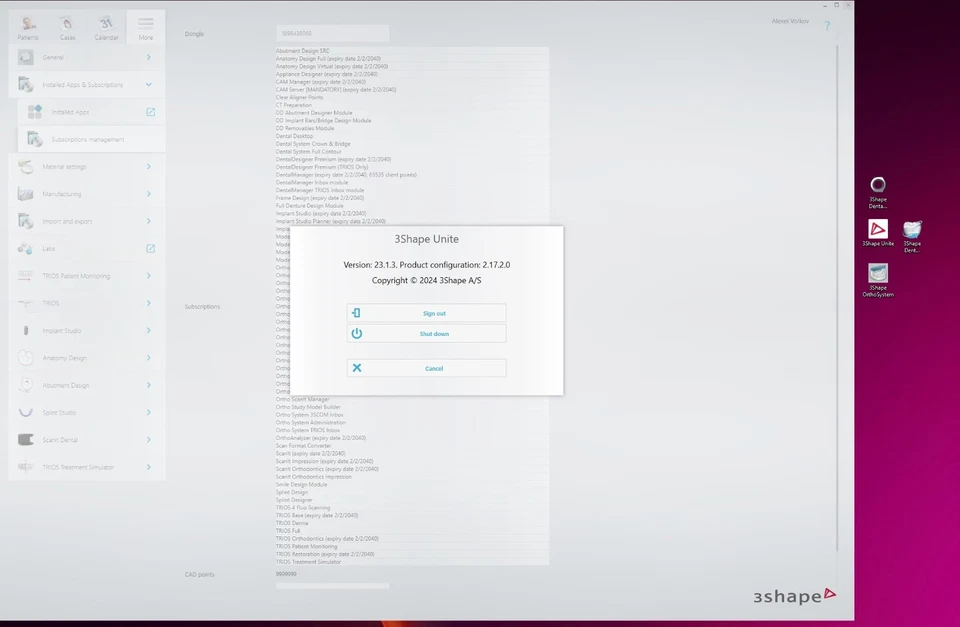The image size is (960, 627).
Task: Select the Scanit Dental scanner icon
Action: click(x=26, y=439)
